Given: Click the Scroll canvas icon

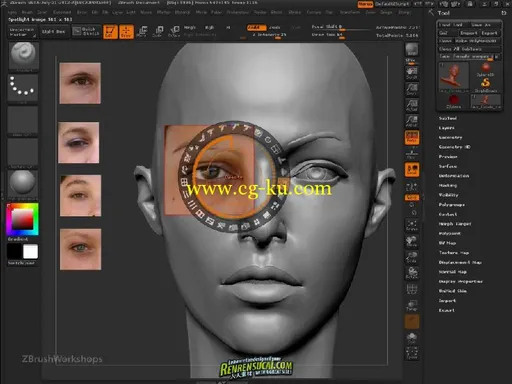Looking at the screenshot, I should [412, 73].
